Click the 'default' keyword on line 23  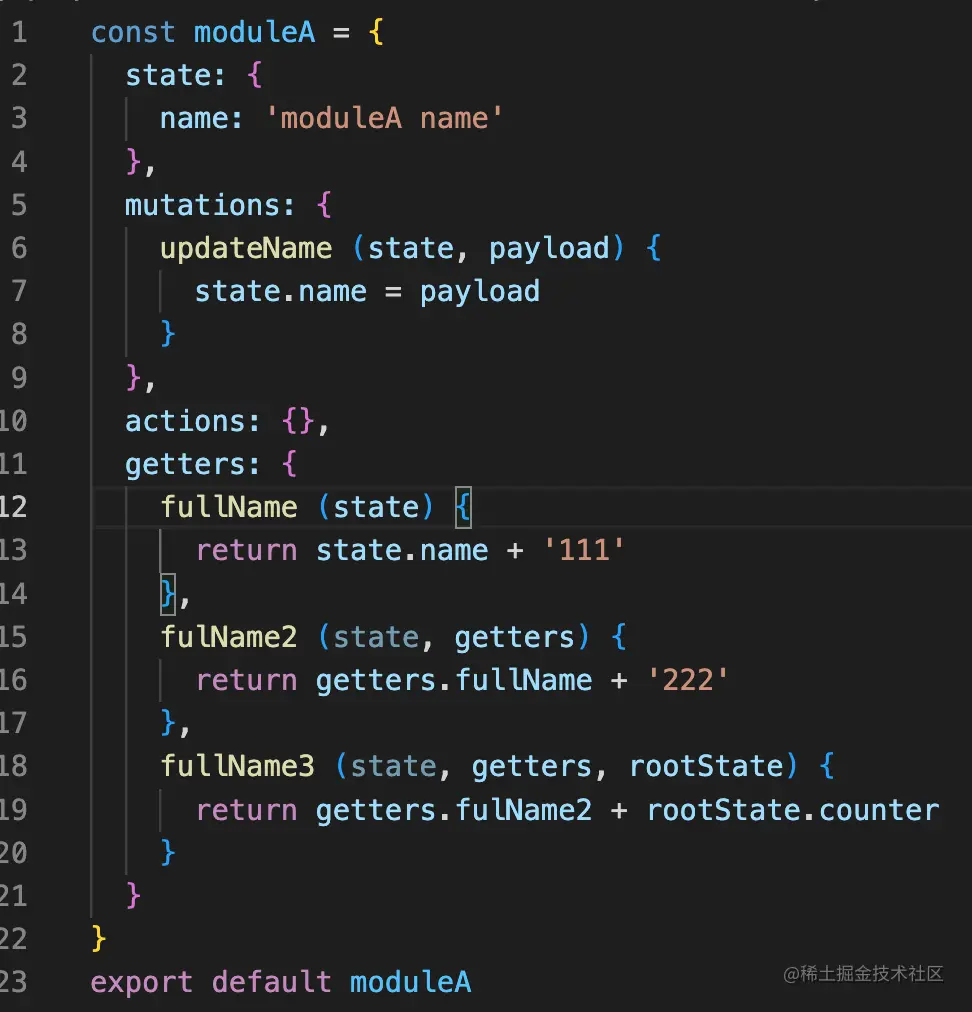coord(272,982)
